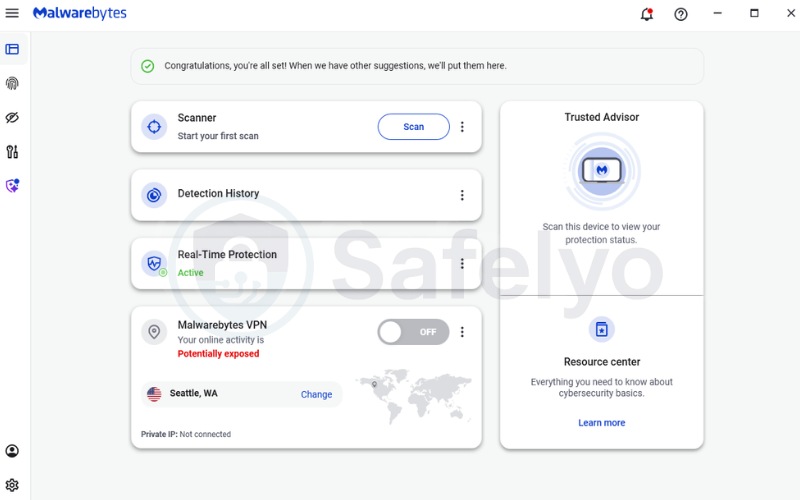Open the purple shield sparkle sidebar icon
Viewport: 800px width, 500px height.
tap(12, 186)
